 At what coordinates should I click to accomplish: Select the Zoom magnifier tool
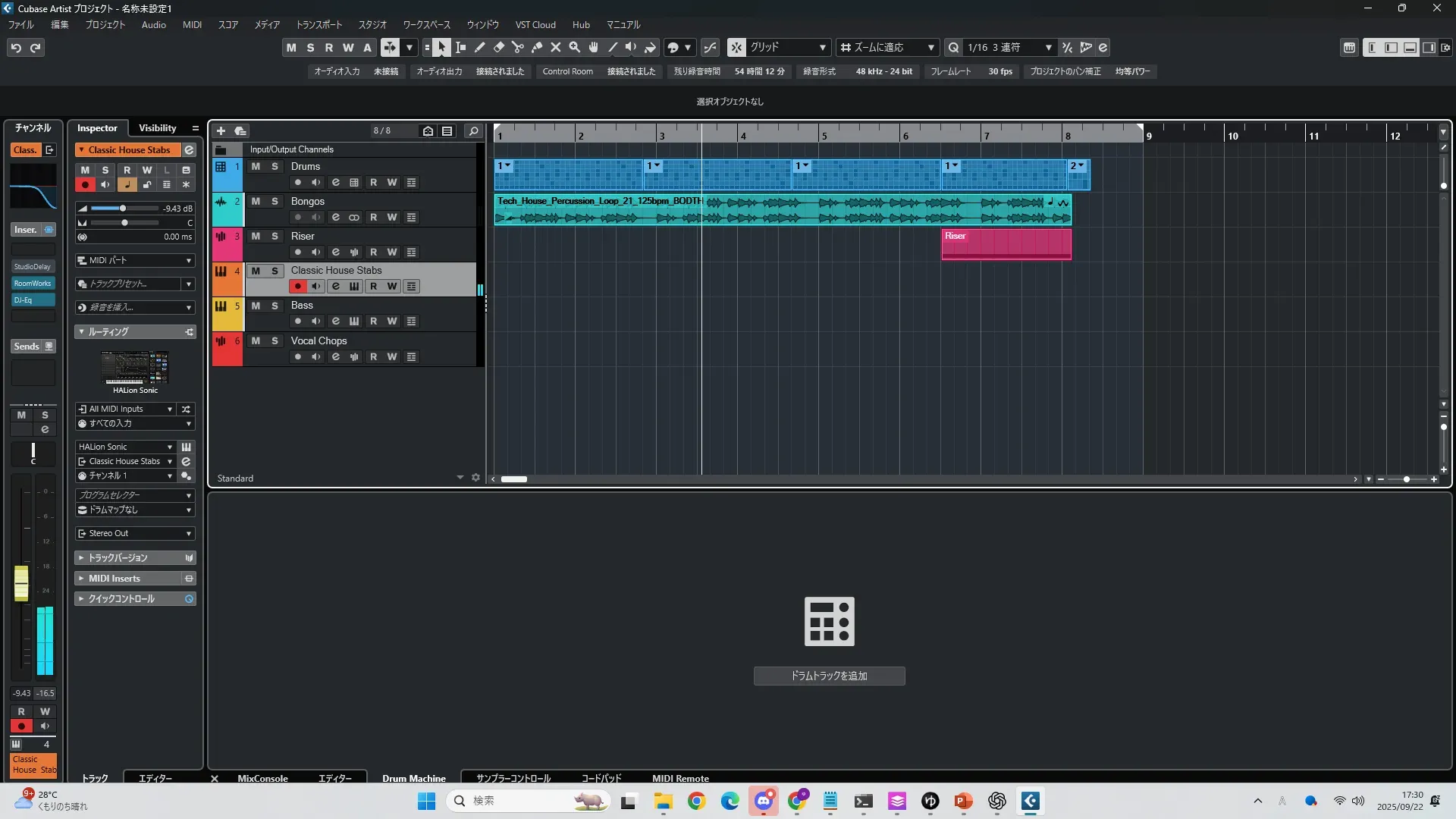(575, 48)
